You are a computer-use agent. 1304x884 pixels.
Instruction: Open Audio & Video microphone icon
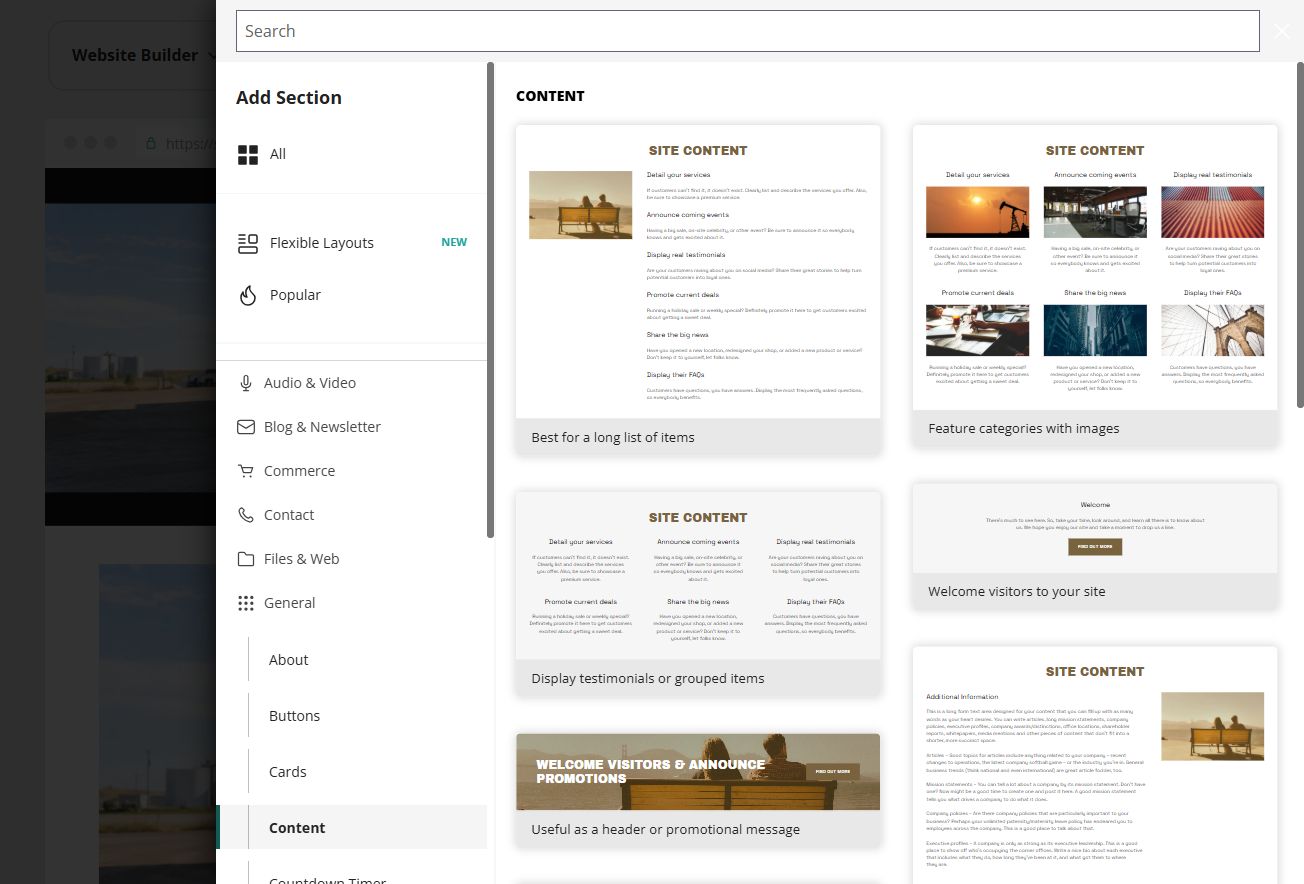pyautogui.click(x=246, y=383)
